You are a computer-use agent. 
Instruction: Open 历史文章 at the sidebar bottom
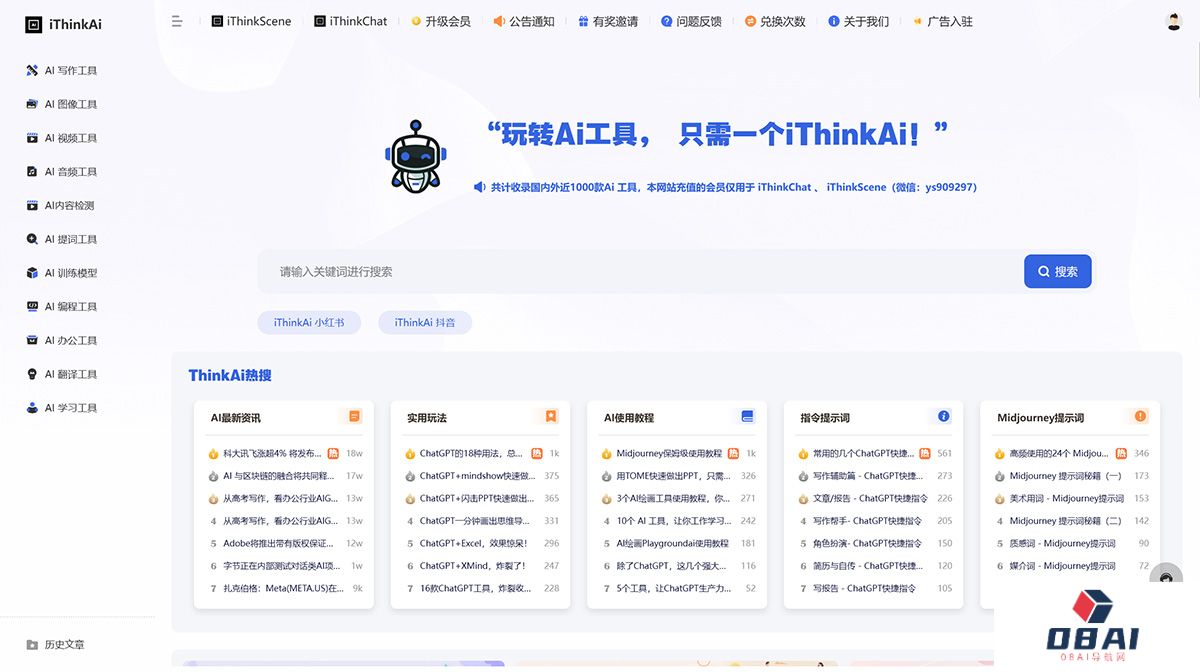tap(55, 645)
